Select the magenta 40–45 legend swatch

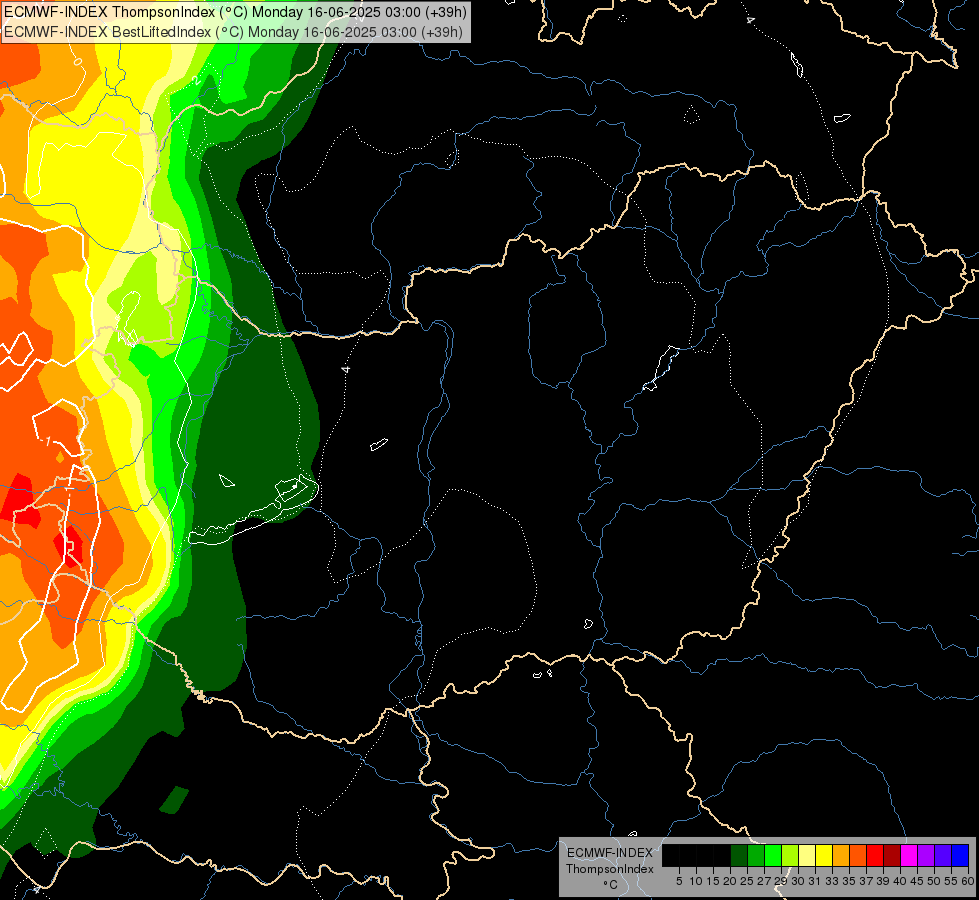coord(909,856)
